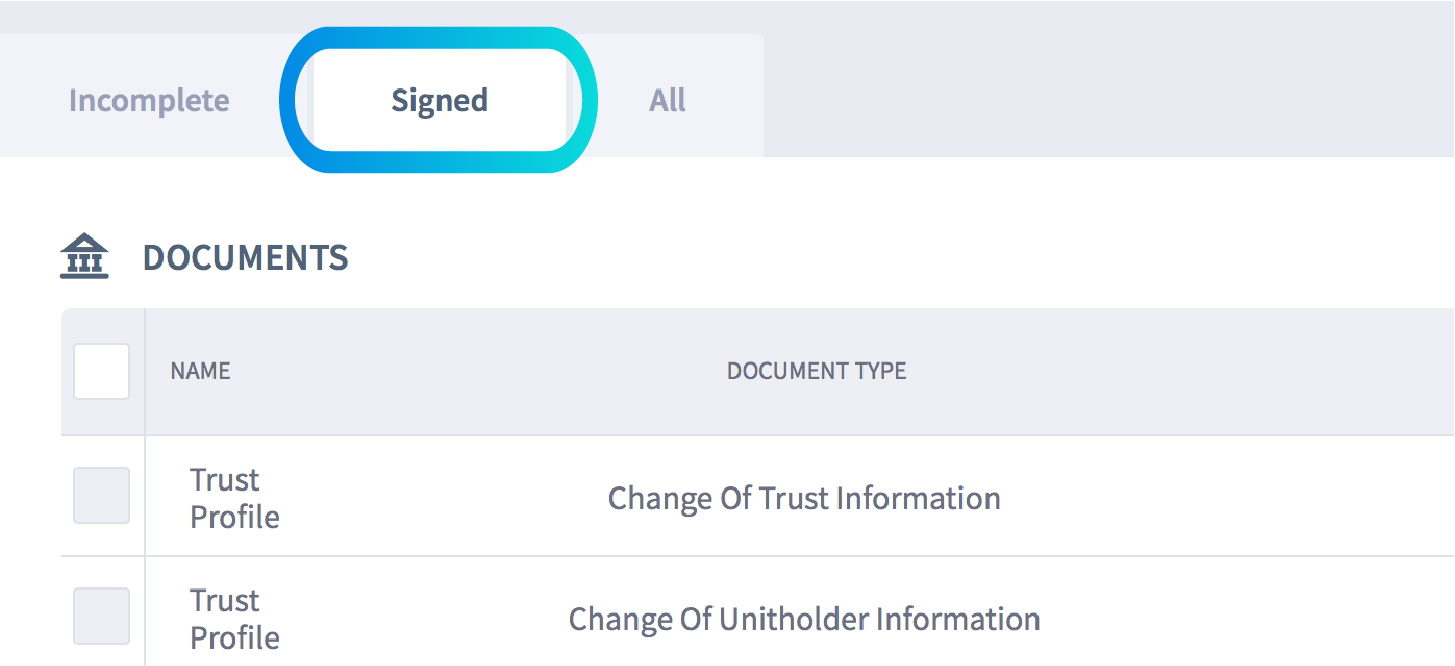The height and width of the screenshot is (666, 1455).
Task: Select the Change Of Unitholder Information document type
Action: [x=804, y=619]
